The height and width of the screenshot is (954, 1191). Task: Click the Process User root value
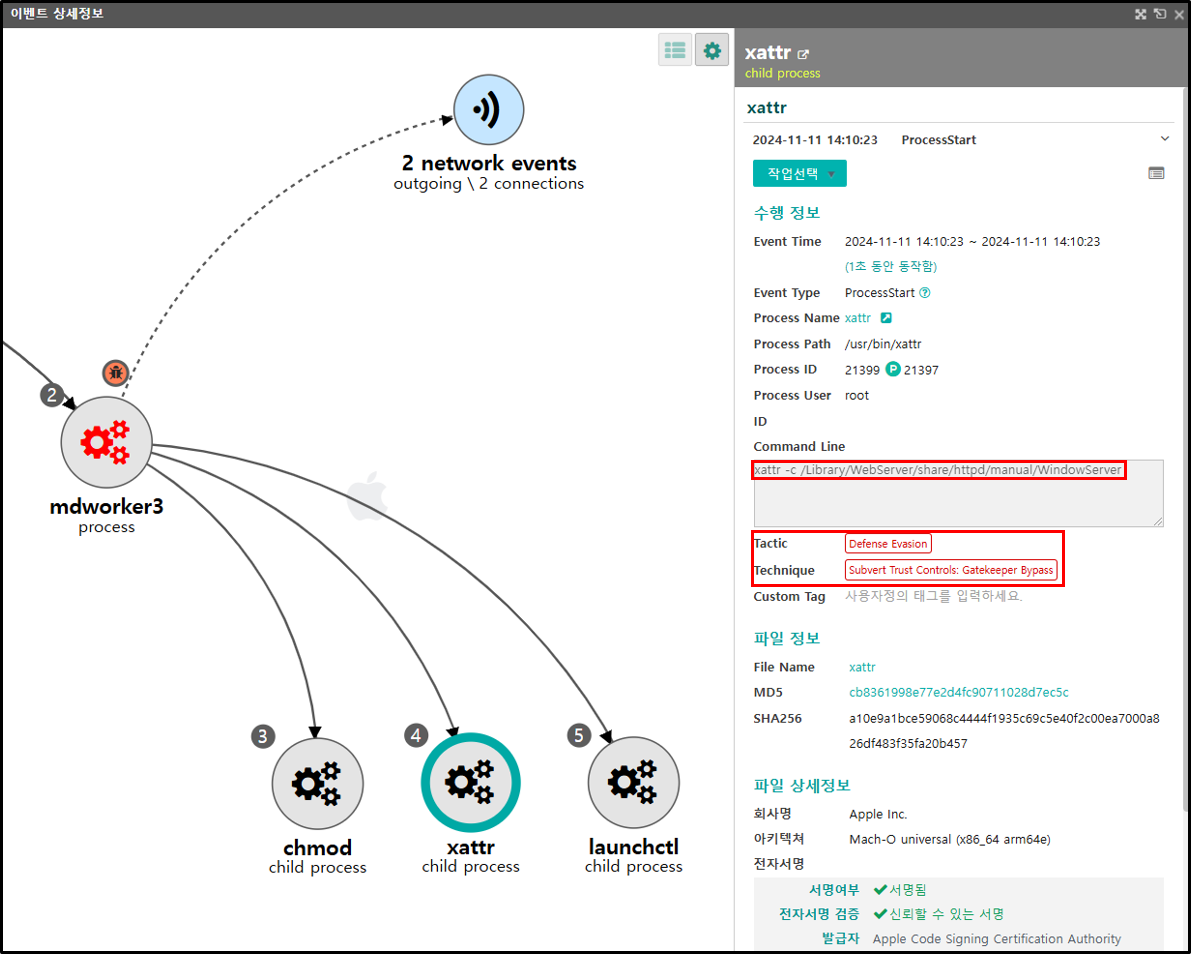[x=857, y=395]
